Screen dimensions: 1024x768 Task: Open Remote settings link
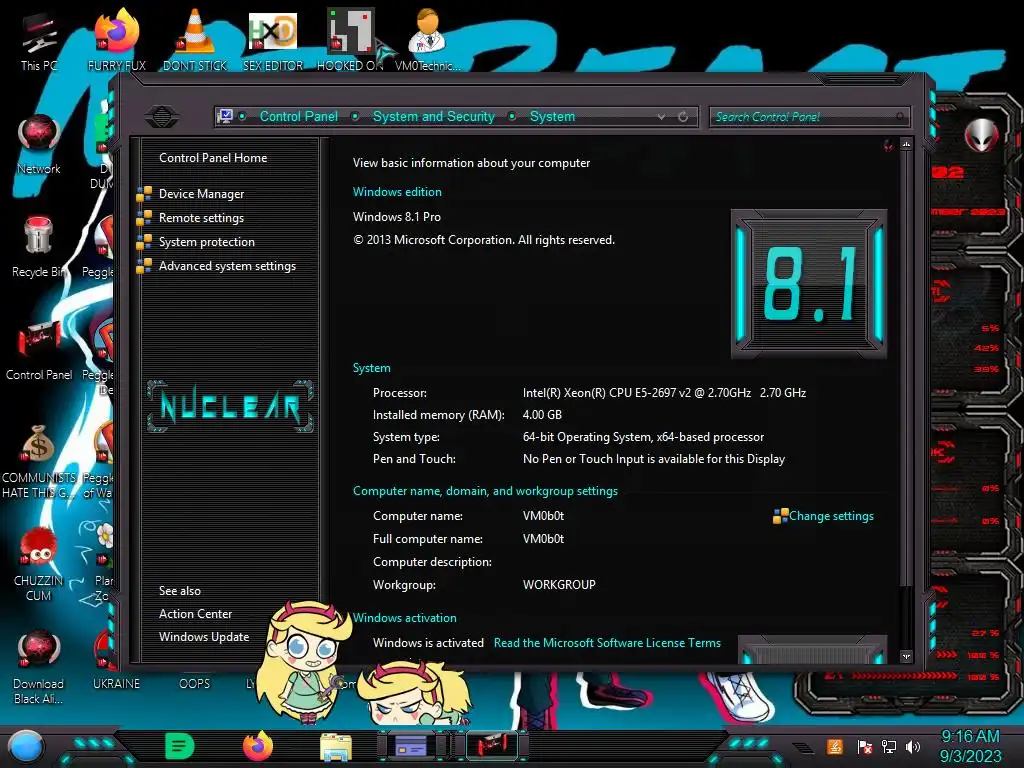(x=201, y=218)
